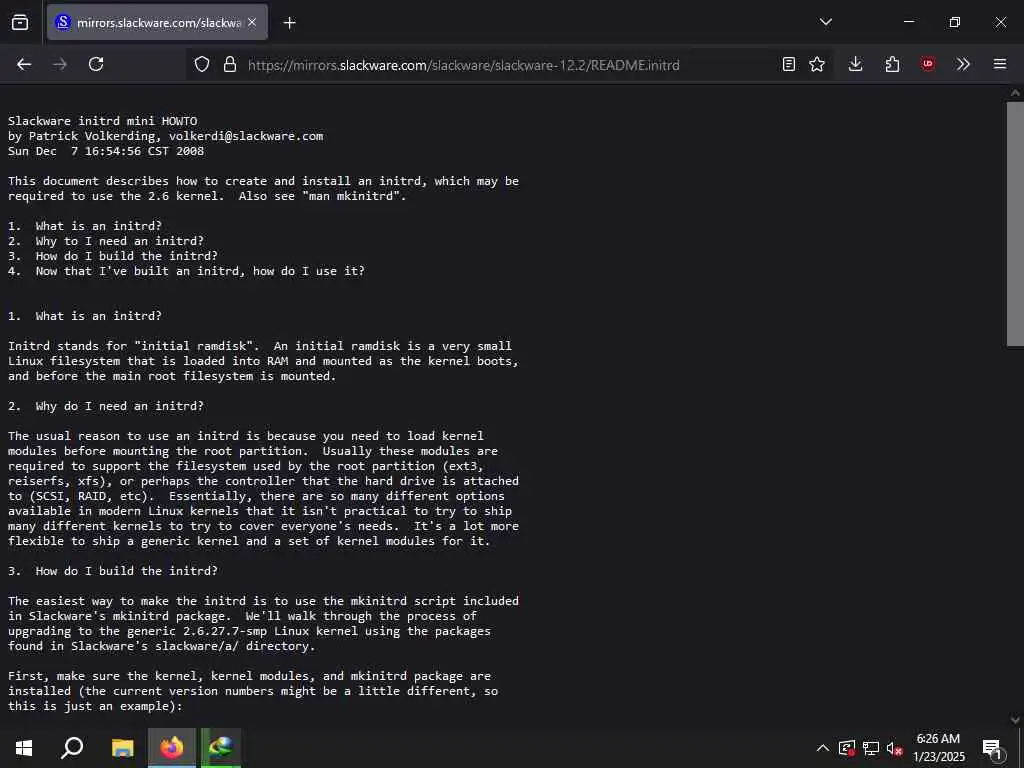1024x768 pixels.
Task: Show hidden system tray icons
Action: [x=823, y=748]
